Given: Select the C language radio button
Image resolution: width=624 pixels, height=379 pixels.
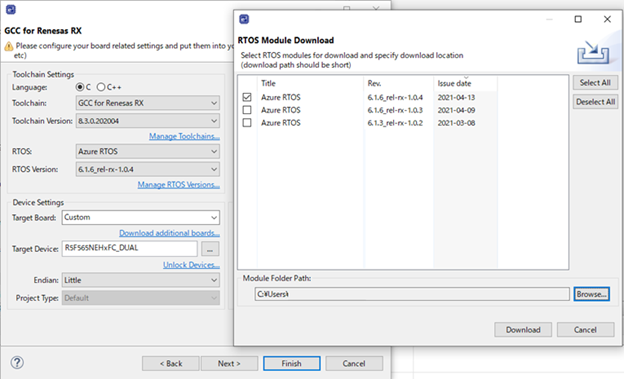Looking at the screenshot, I should [80, 87].
